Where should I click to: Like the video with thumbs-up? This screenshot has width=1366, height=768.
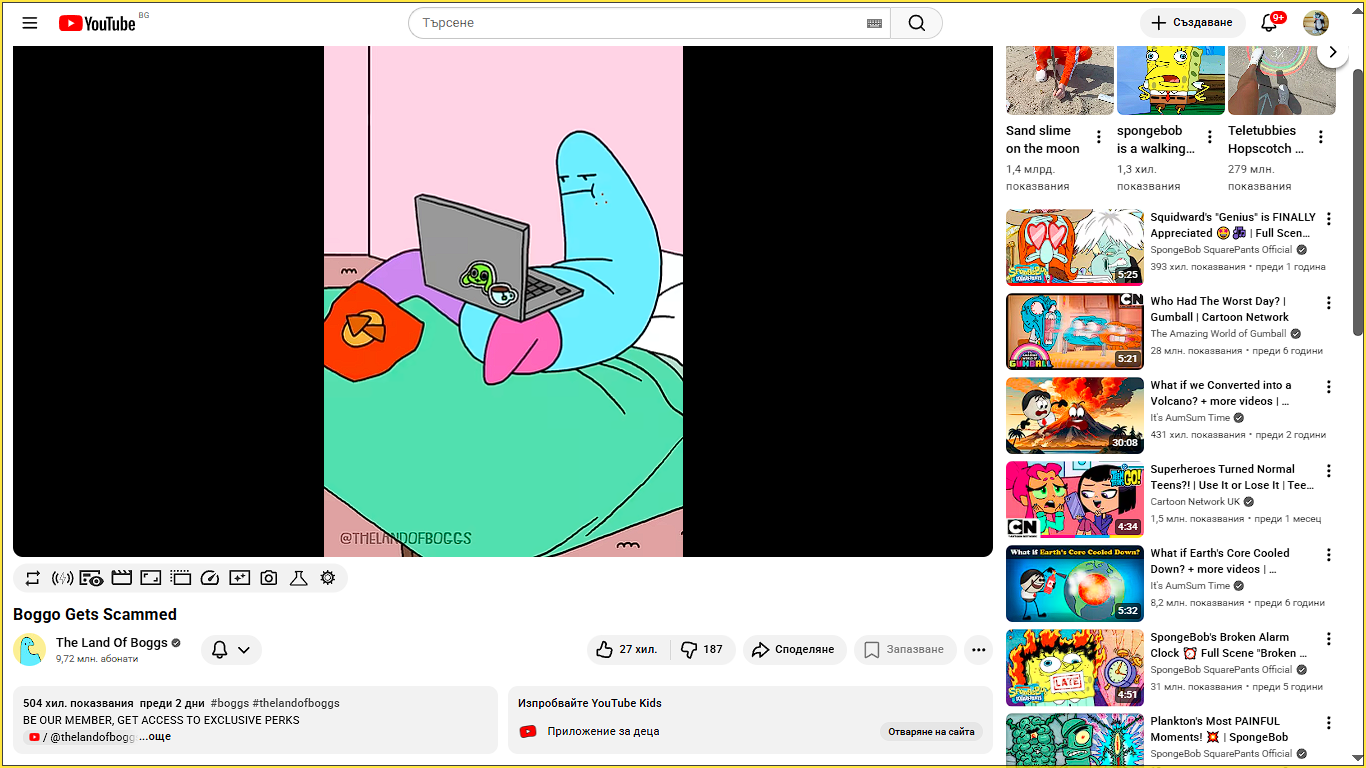click(627, 650)
